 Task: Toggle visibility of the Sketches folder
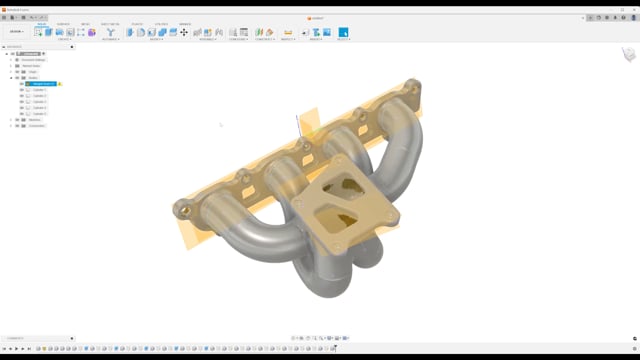click(x=18, y=120)
